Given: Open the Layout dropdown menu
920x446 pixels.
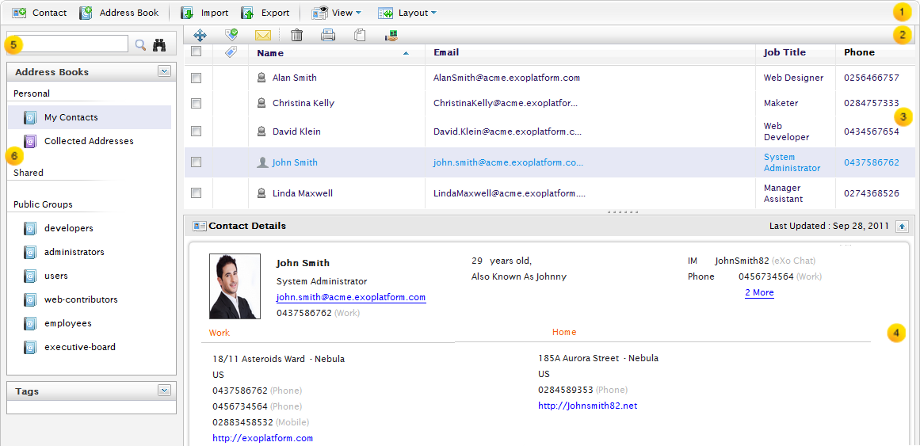Looking at the screenshot, I should coord(406,13).
